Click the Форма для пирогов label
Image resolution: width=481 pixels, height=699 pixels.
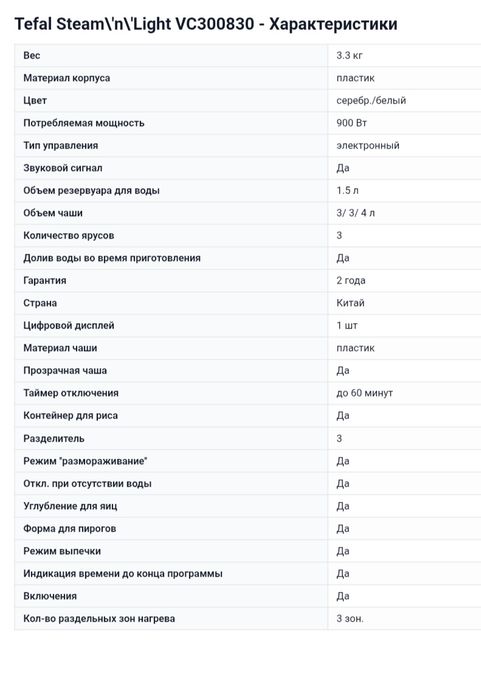tap(70, 529)
